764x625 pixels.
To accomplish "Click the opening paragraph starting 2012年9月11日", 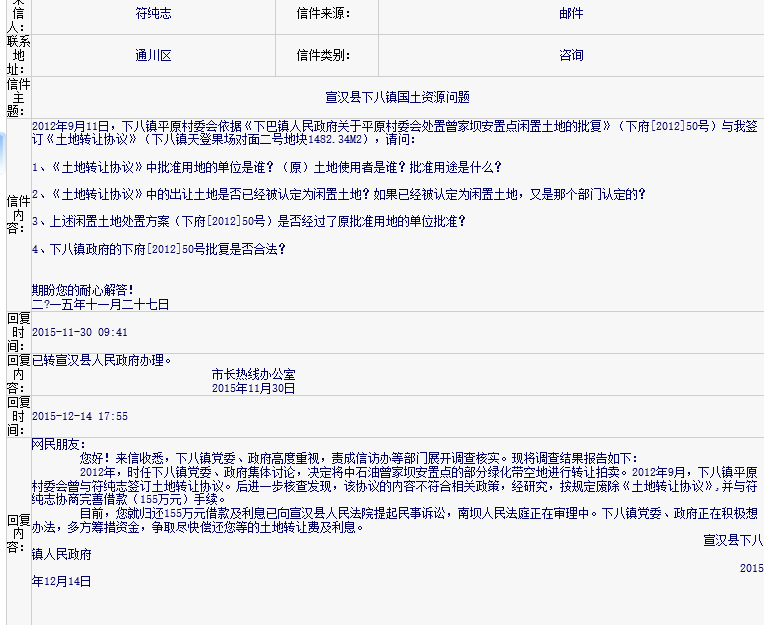I will (x=395, y=133).
